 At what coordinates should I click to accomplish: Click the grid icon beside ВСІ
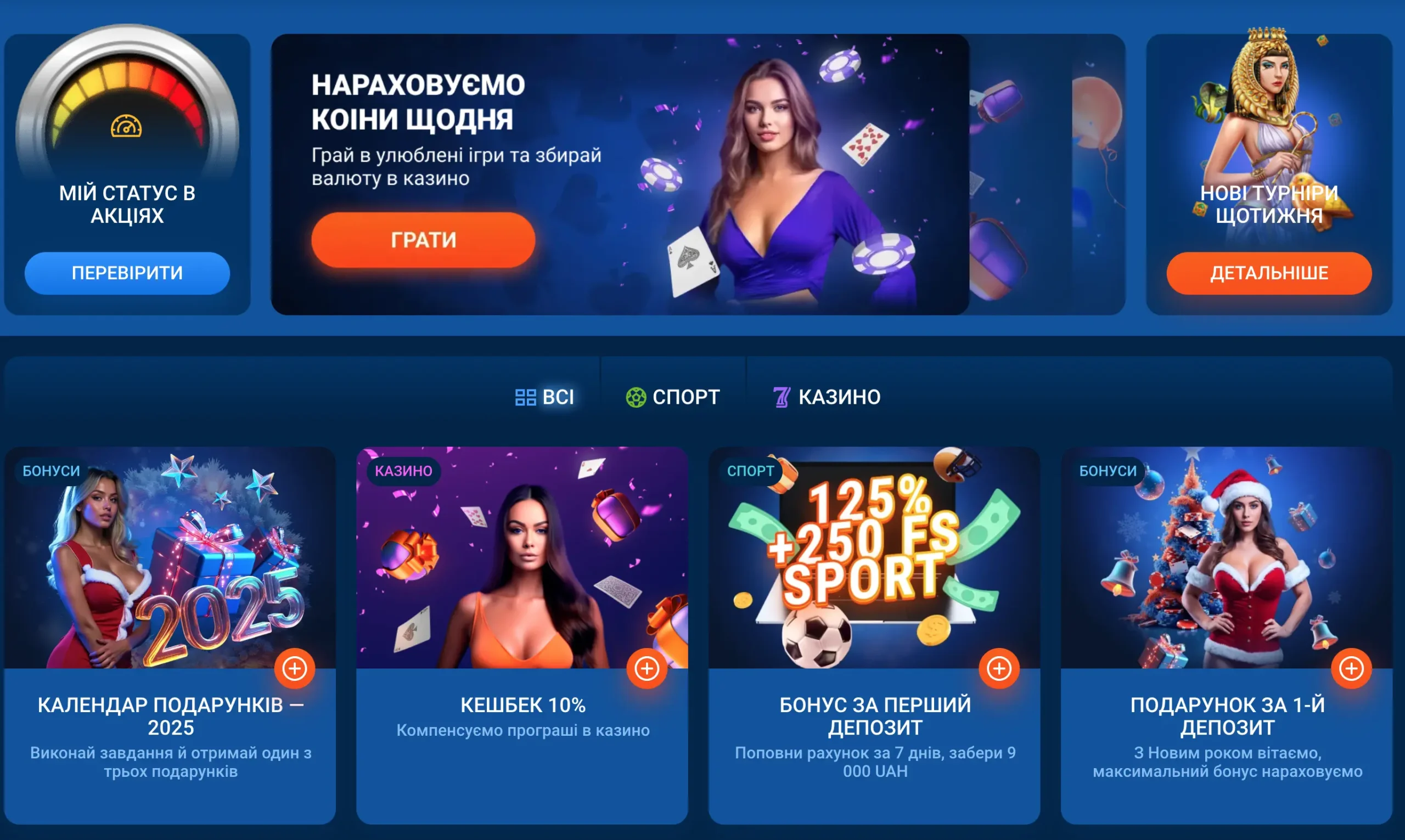[525, 397]
